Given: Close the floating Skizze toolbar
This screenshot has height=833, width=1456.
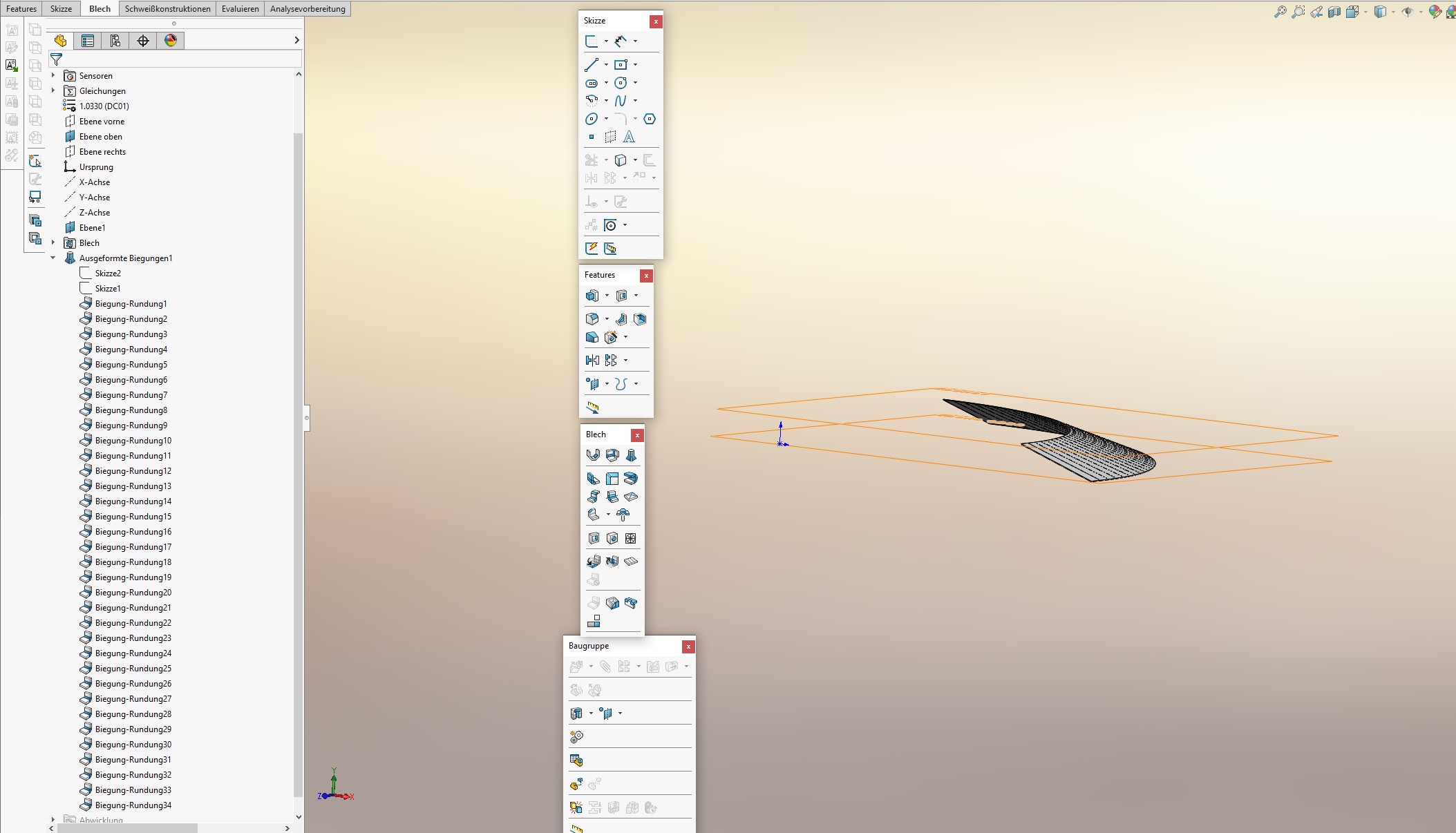Looking at the screenshot, I should pos(656,21).
